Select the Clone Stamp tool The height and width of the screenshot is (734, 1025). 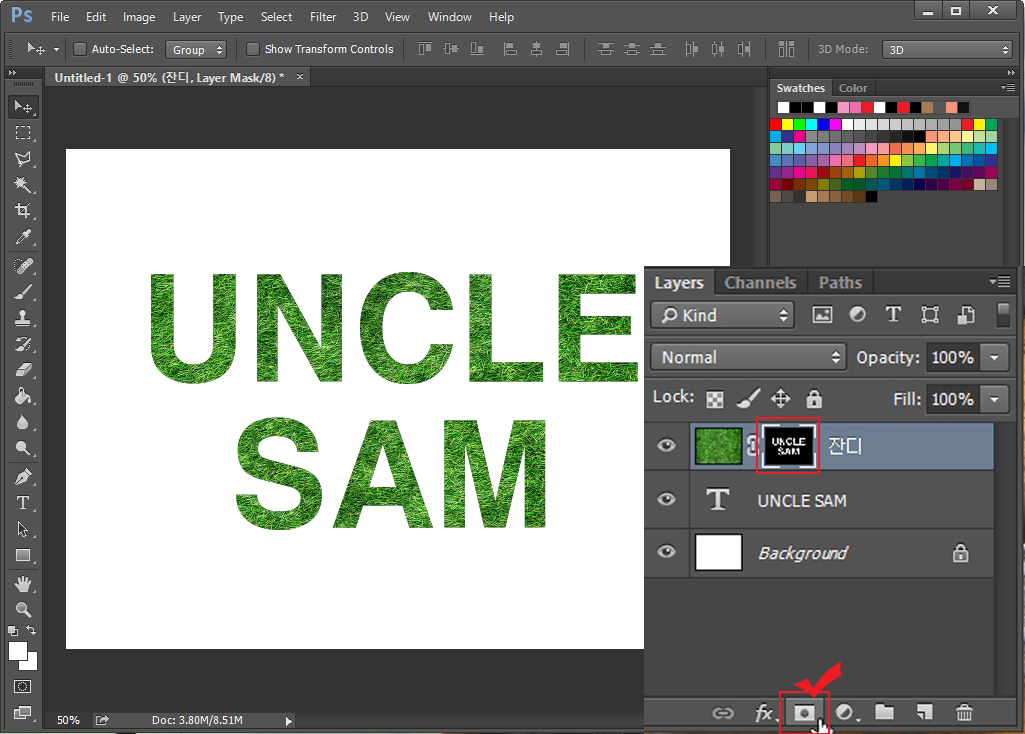coord(23,318)
